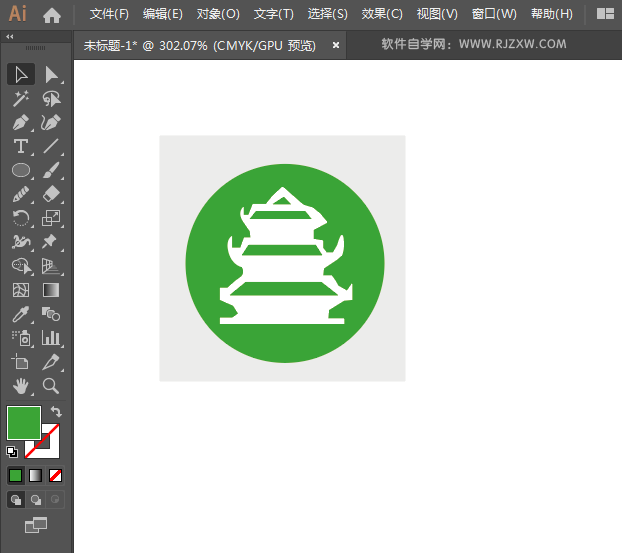Select the Eraser tool
622x553 pixels.
51,194
